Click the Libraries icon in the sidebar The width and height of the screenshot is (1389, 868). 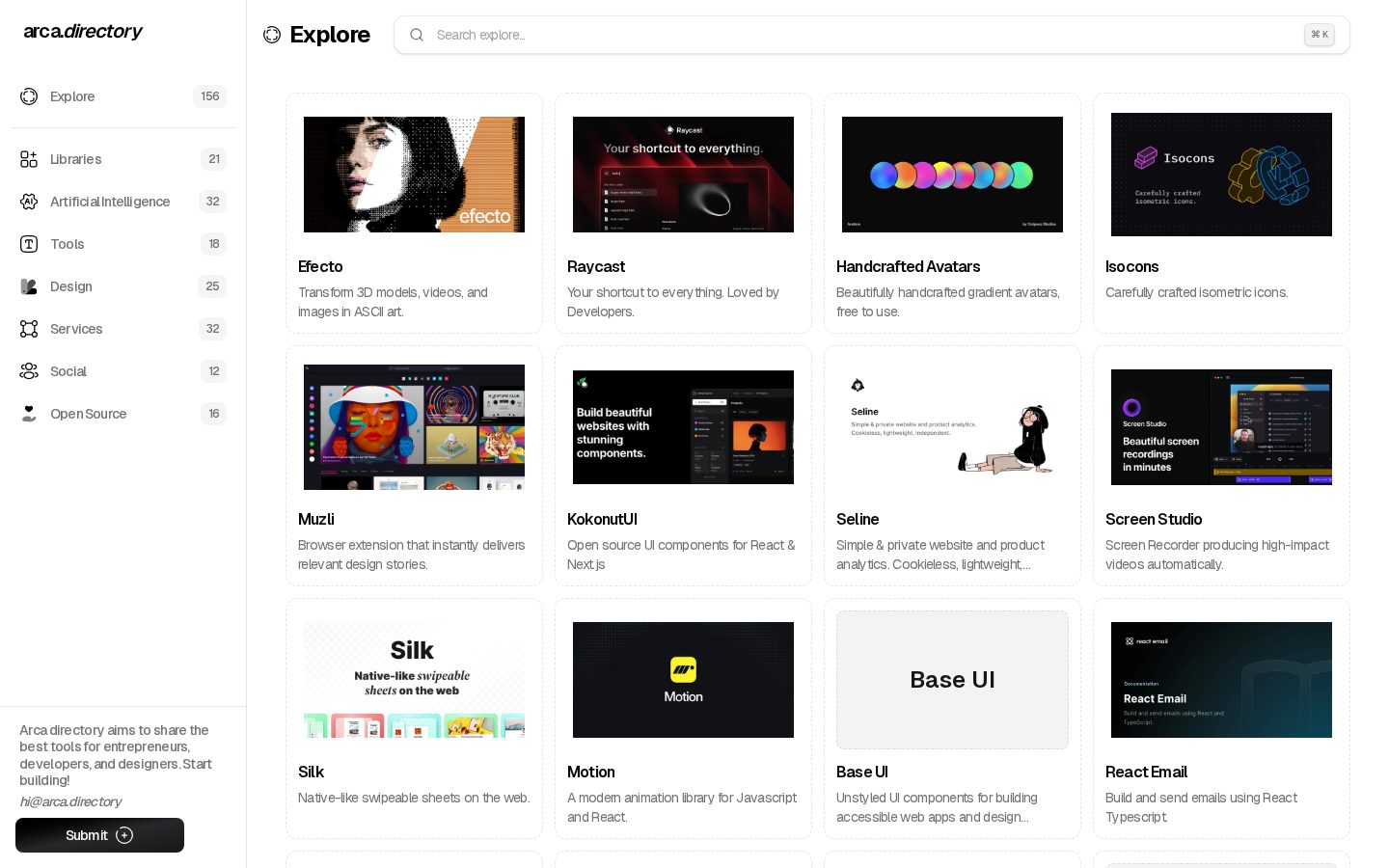29,159
